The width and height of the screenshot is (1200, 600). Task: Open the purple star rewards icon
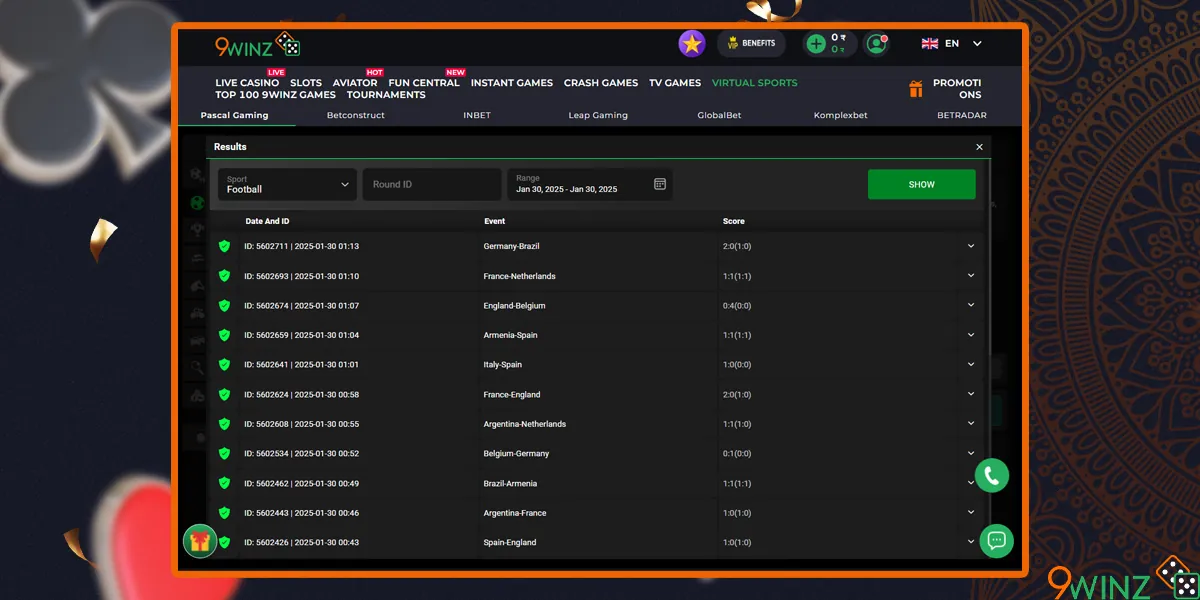point(692,44)
